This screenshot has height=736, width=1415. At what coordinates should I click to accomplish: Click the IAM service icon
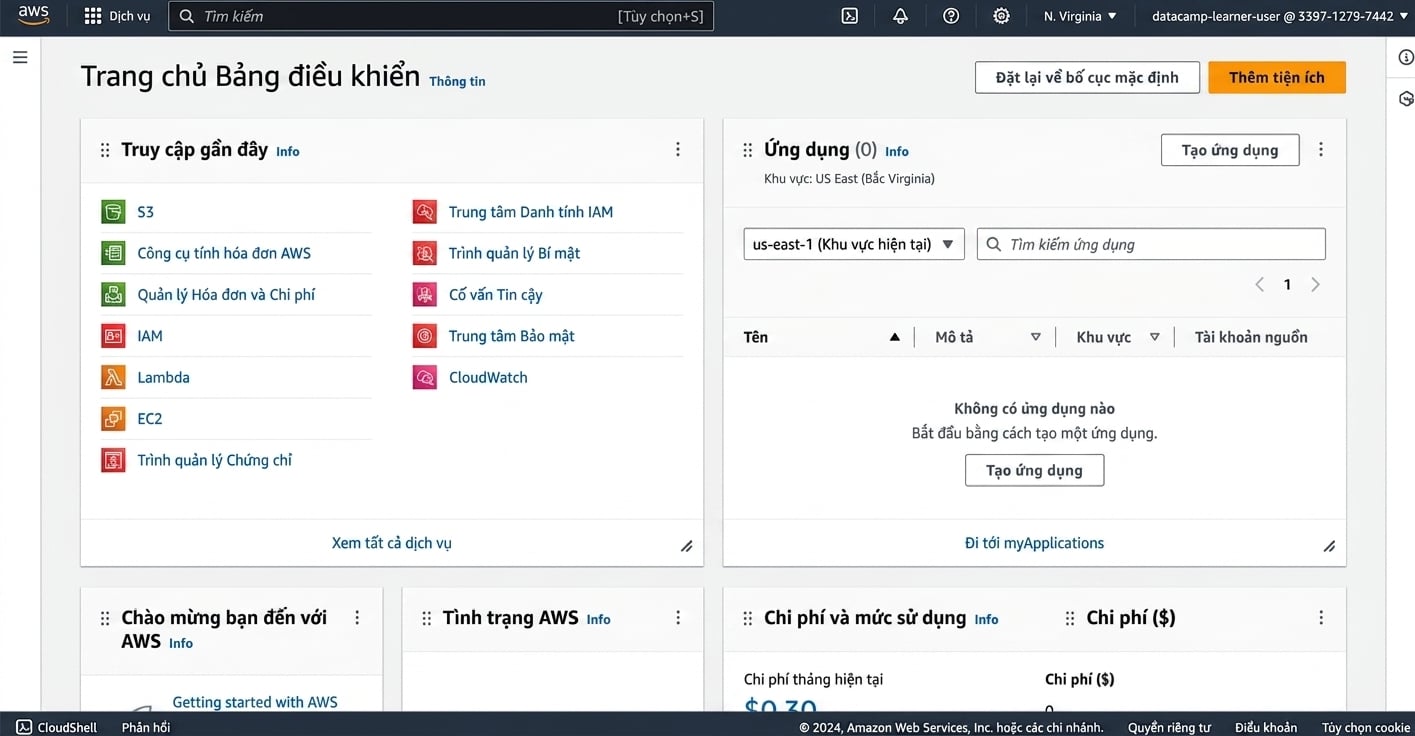(113, 336)
